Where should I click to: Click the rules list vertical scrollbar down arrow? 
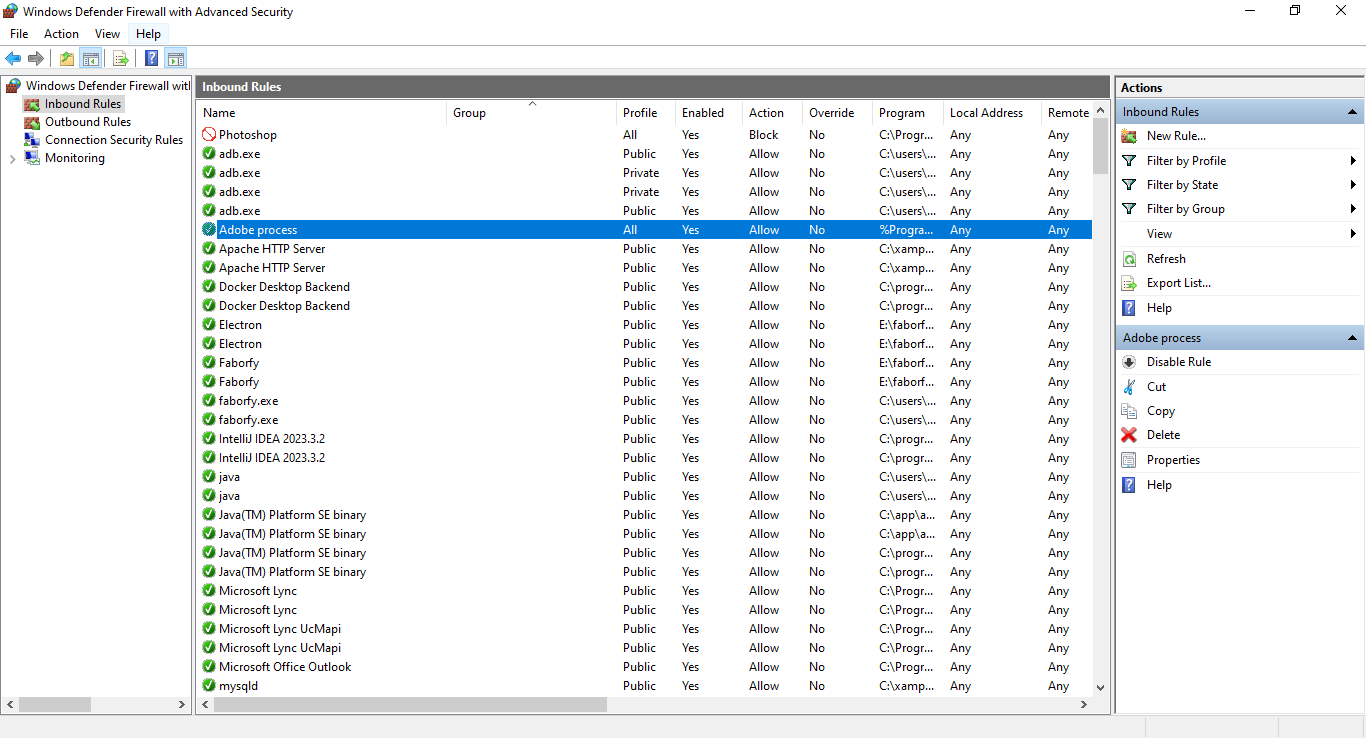pos(1101,687)
